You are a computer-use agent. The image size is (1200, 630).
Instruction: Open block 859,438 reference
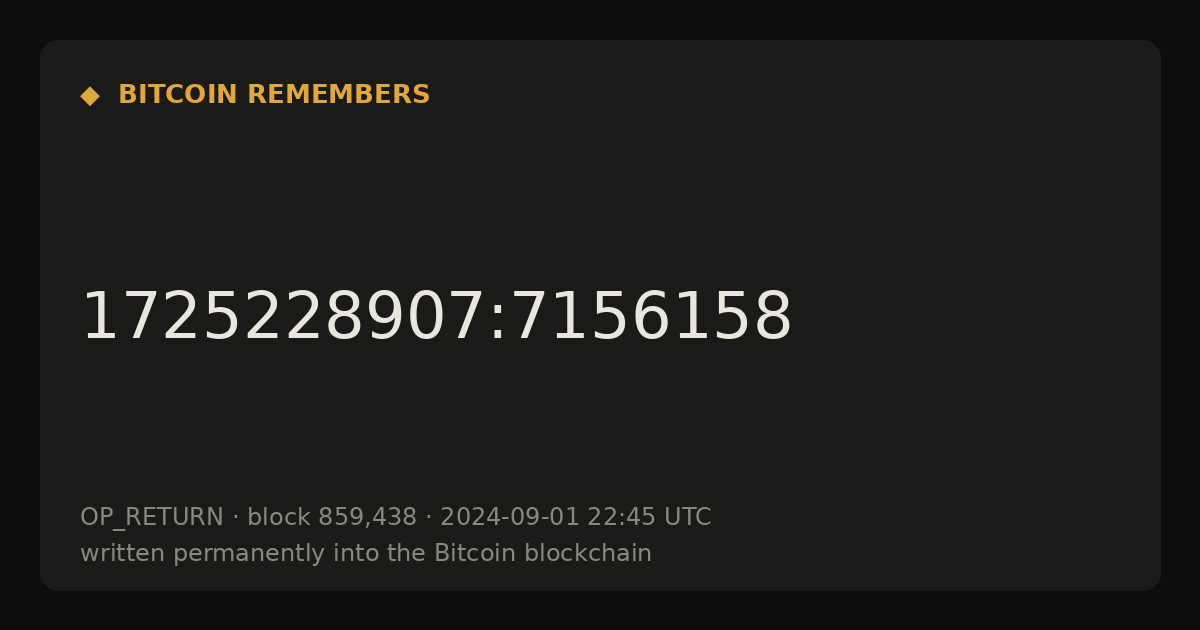click(x=332, y=517)
